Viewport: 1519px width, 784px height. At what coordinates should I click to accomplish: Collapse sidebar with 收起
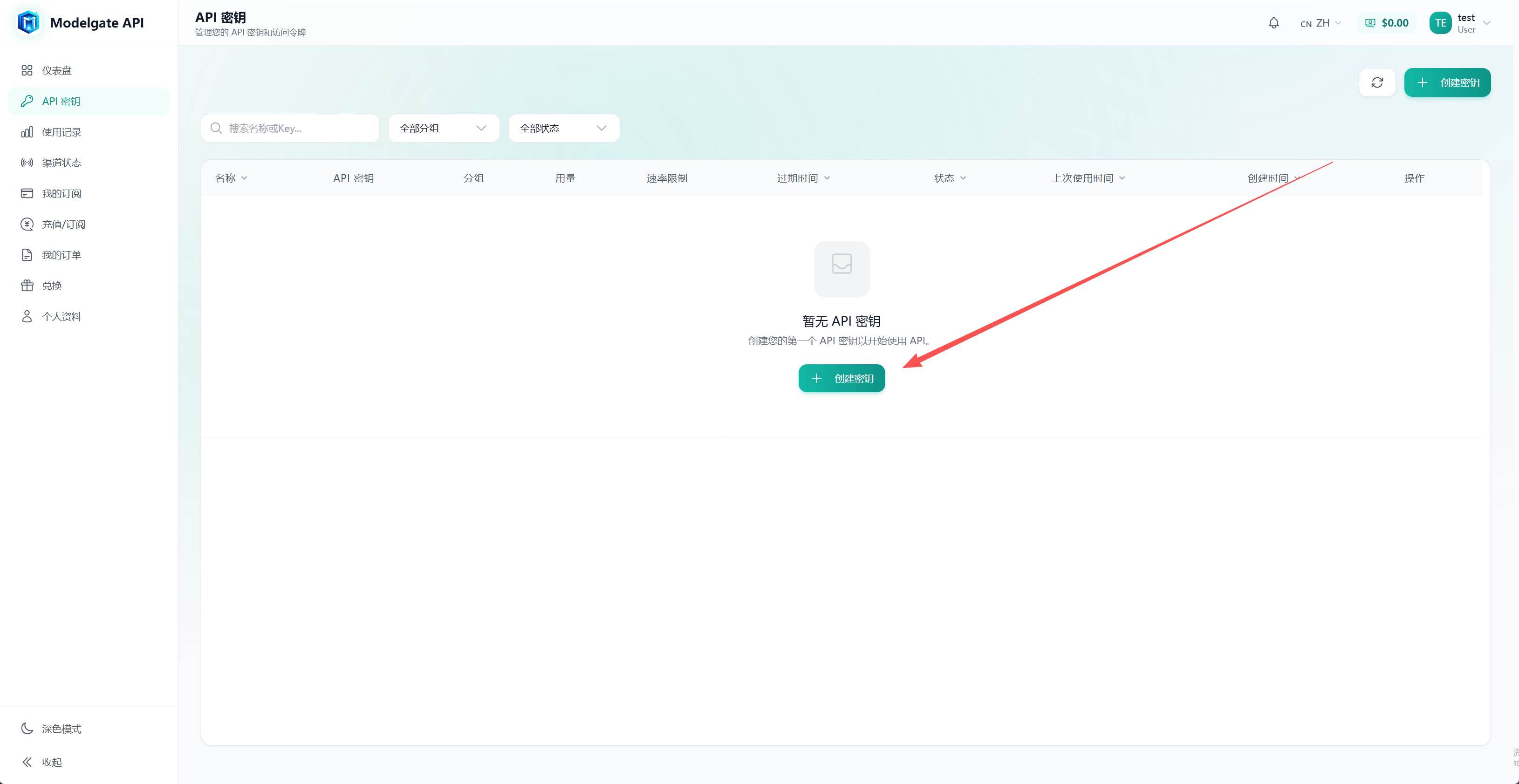(52, 762)
